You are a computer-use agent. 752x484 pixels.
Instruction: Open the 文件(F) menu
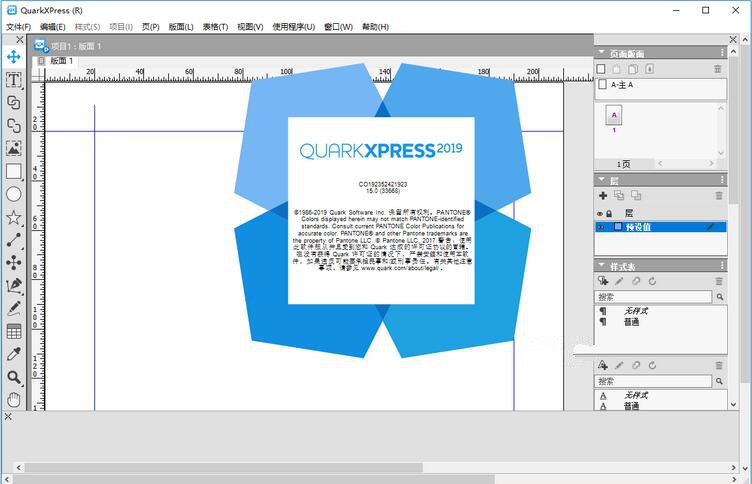(x=18, y=27)
